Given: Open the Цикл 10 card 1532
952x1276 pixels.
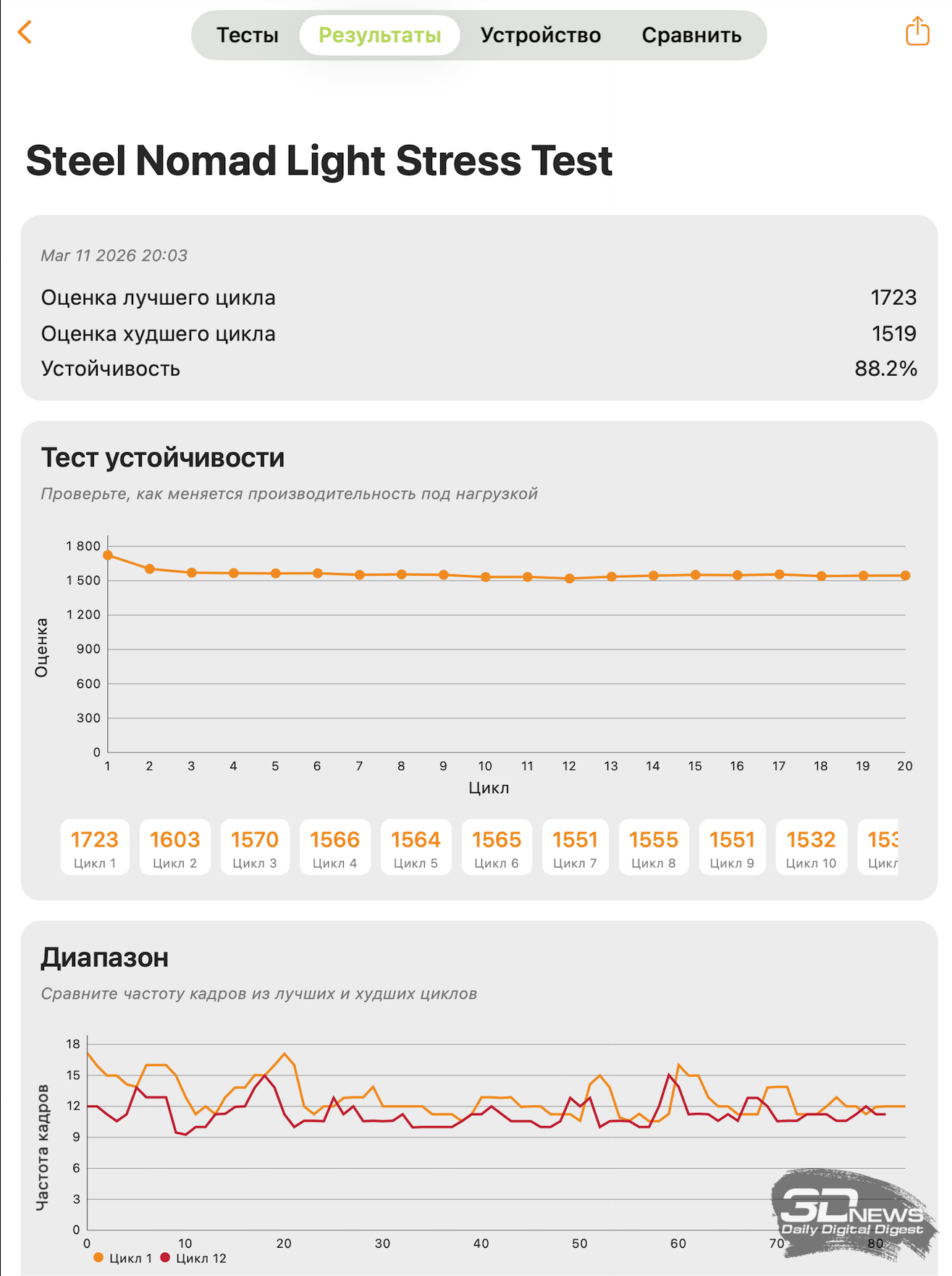Looking at the screenshot, I should coord(811,847).
